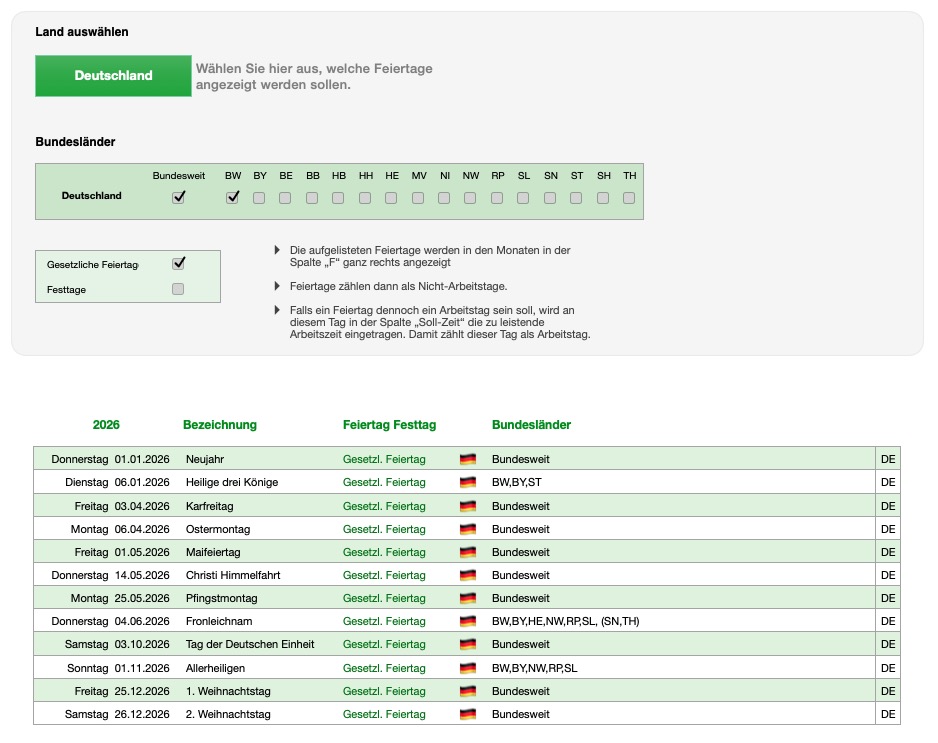Disable the Gesetzliche Feiertage checkbox
Viewport: 938px width, 743px height.
[x=179, y=264]
